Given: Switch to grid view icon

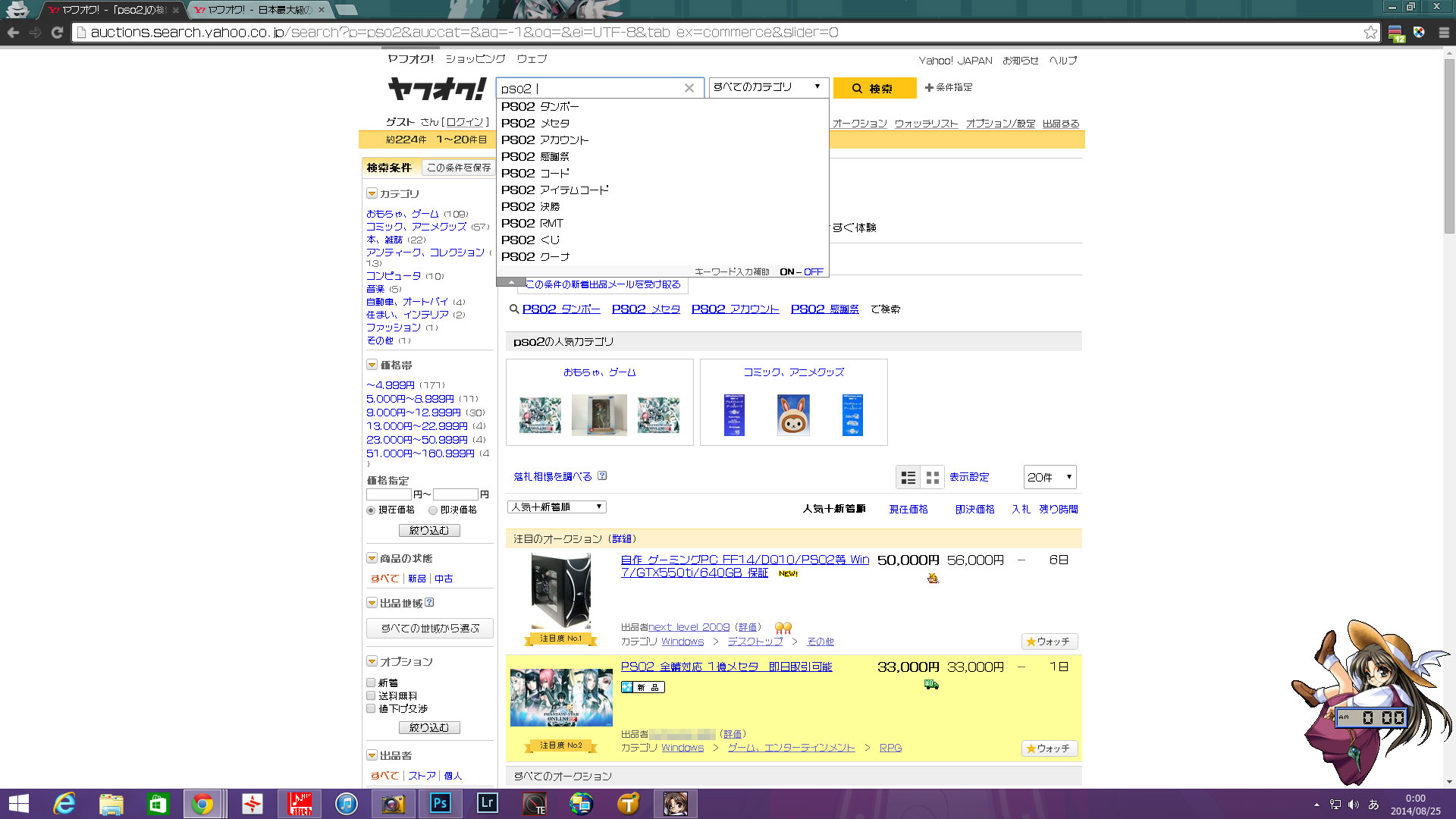Looking at the screenshot, I should [x=933, y=477].
